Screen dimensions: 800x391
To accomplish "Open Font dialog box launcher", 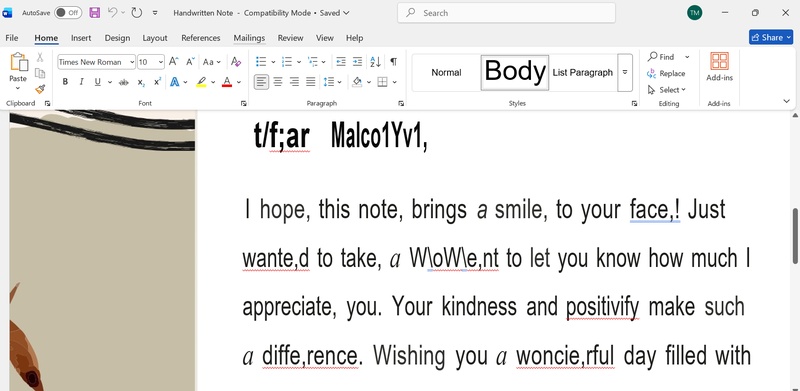I will click(243, 104).
